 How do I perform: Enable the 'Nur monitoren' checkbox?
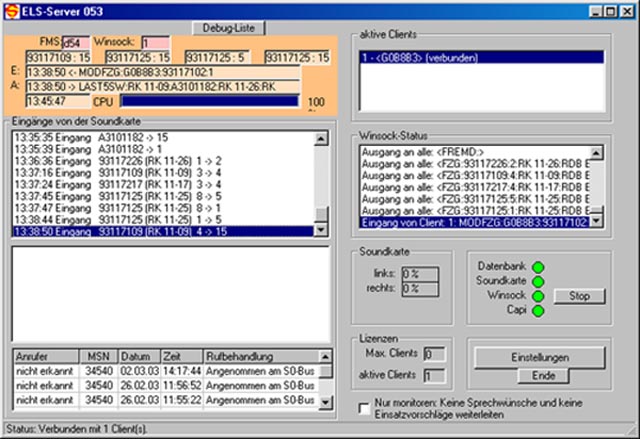[x=364, y=407]
